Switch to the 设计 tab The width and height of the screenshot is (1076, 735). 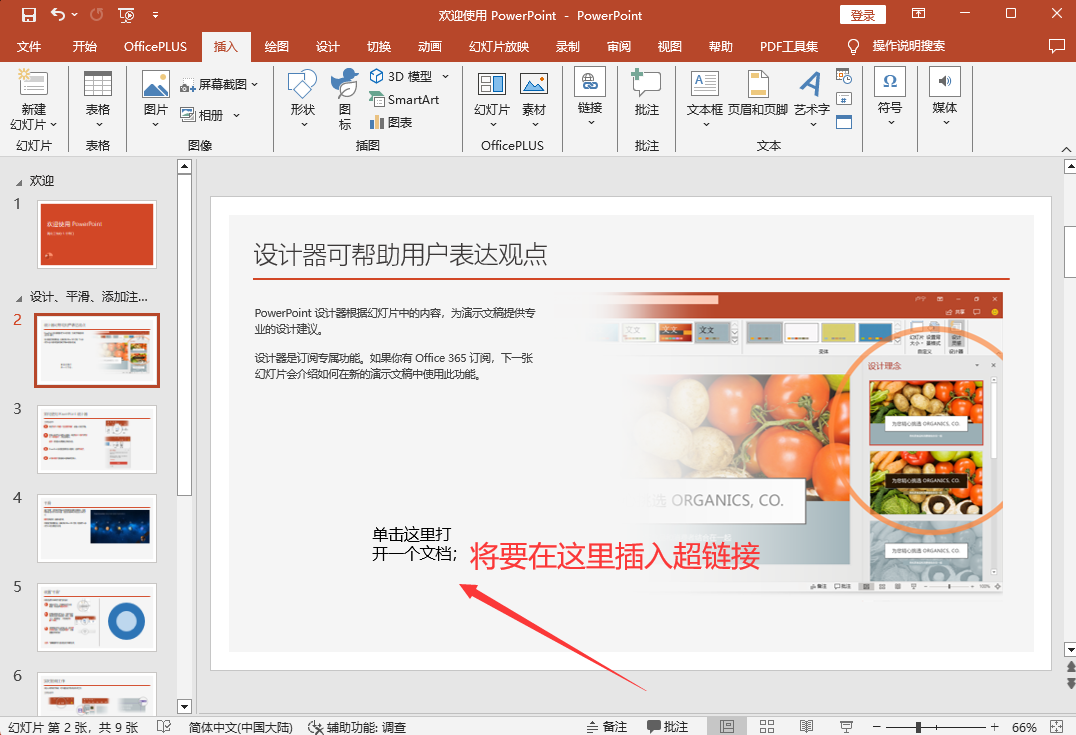tap(327, 47)
